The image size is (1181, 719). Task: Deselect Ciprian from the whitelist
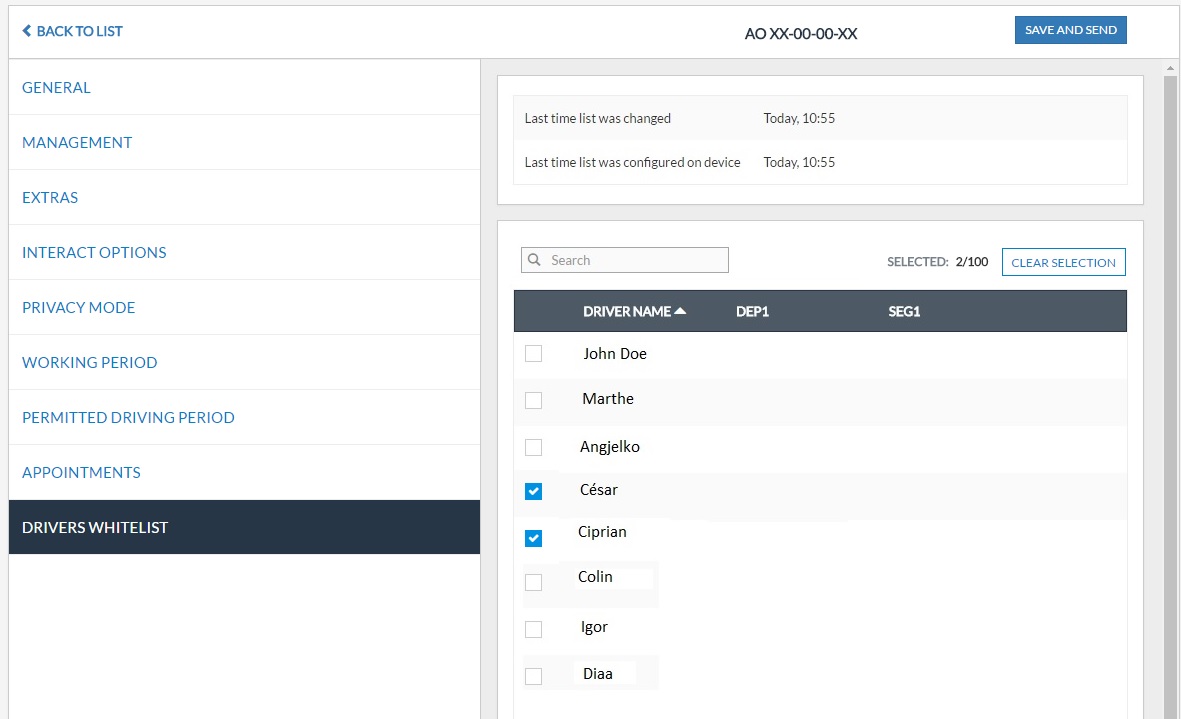click(534, 538)
